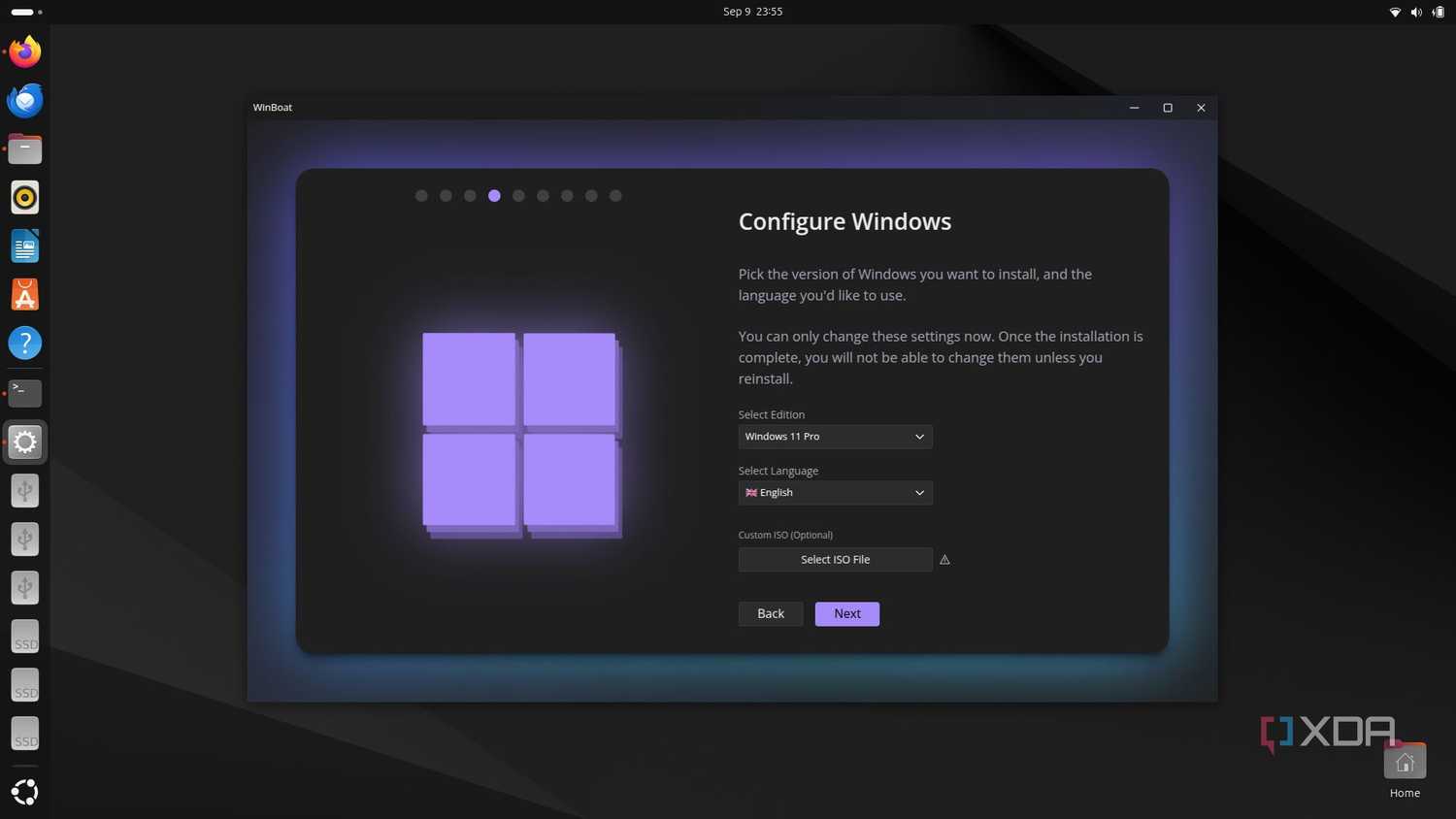Click the volume speaker icon in the top bar

click(1416, 12)
